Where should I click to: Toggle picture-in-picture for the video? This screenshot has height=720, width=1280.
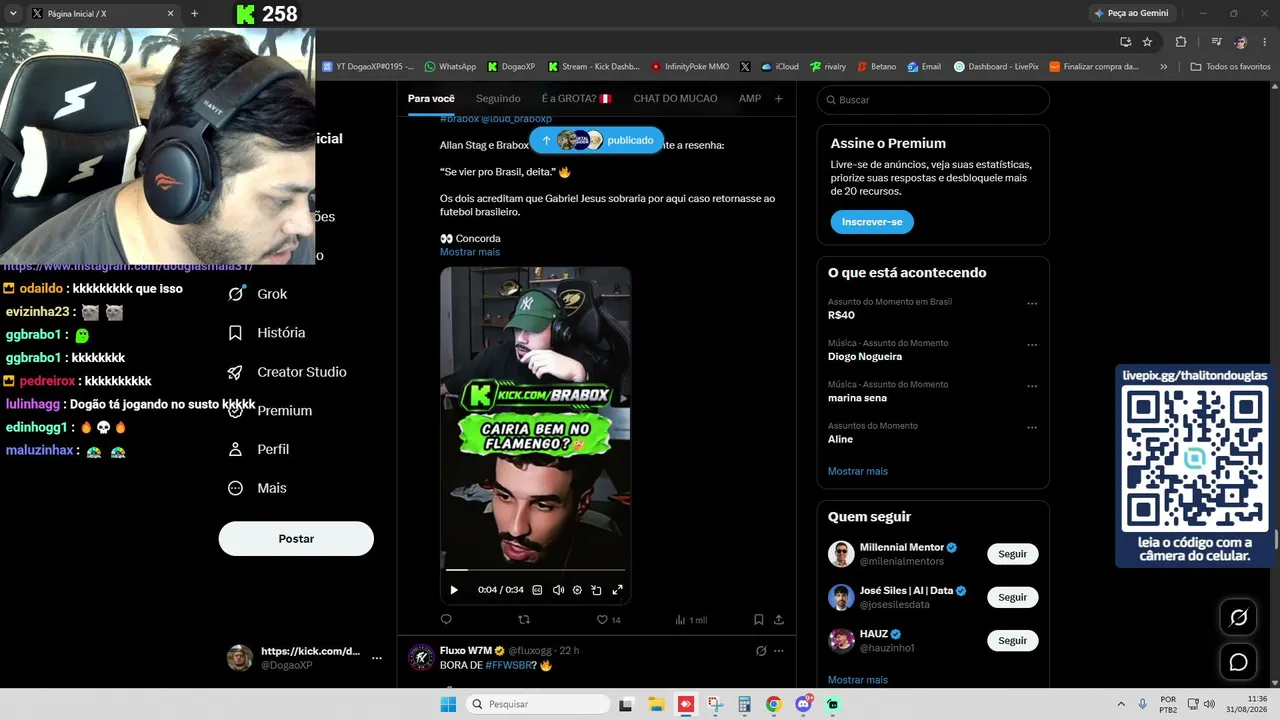597,590
